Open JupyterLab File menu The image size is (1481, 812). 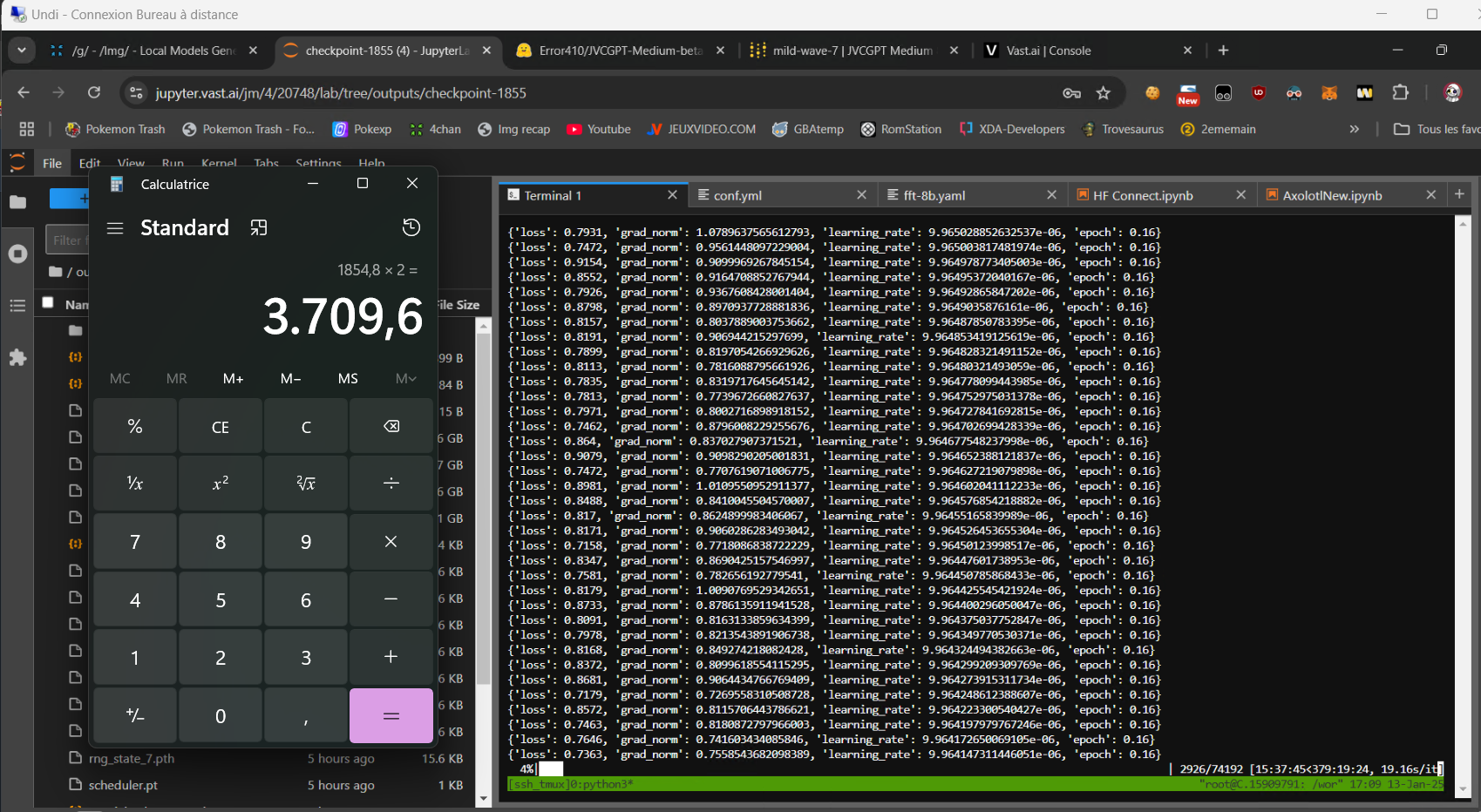[x=52, y=163]
